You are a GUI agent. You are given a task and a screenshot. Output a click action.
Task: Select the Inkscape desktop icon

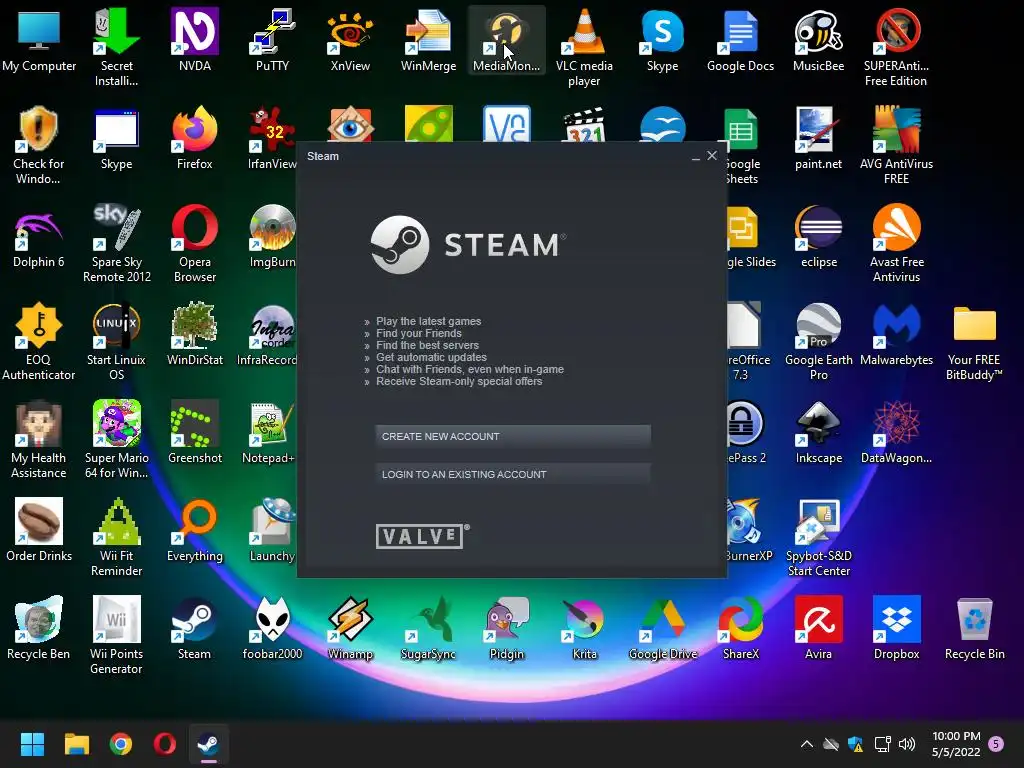coord(819,432)
